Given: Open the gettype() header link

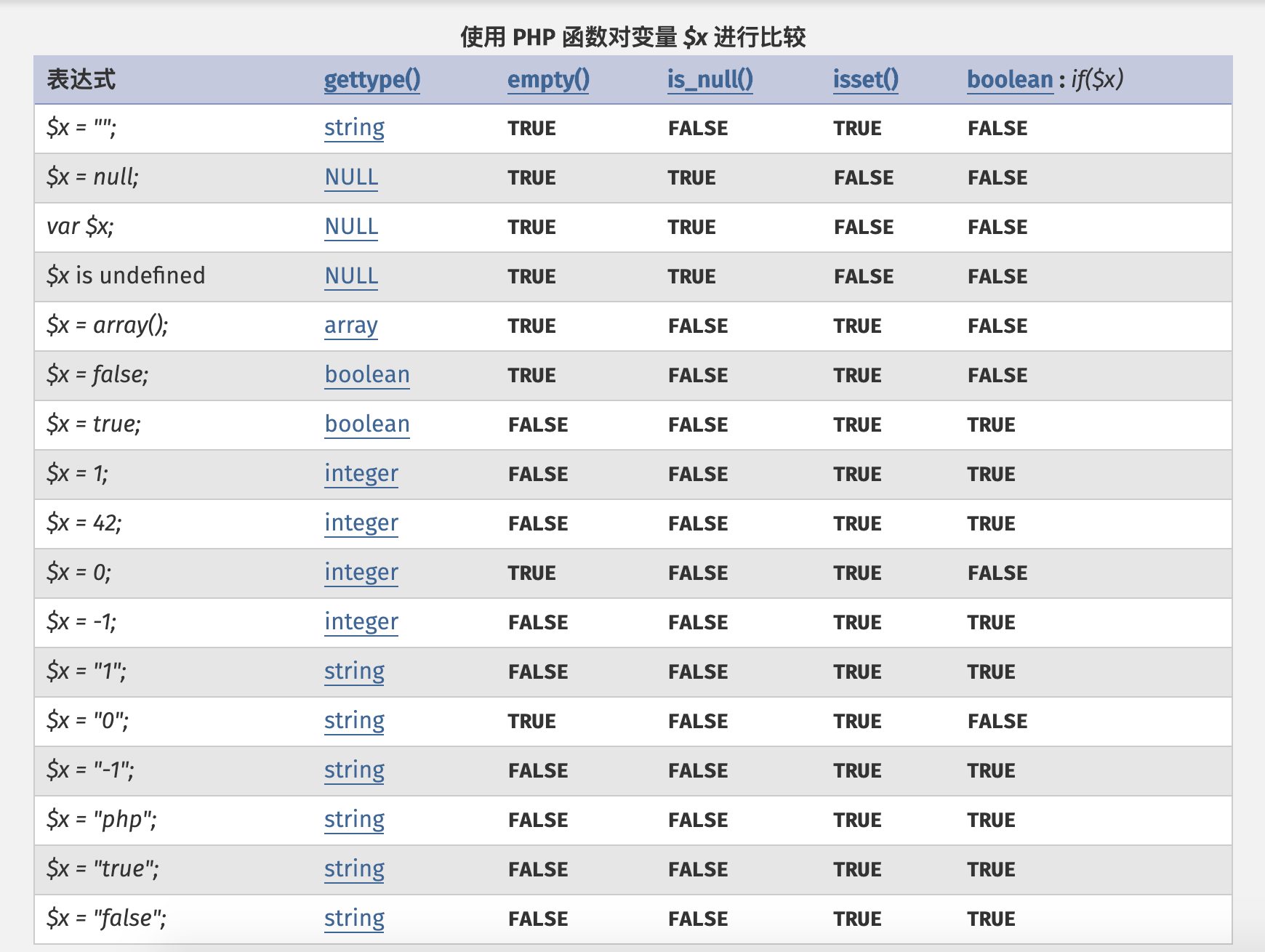Looking at the screenshot, I should click(x=372, y=79).
